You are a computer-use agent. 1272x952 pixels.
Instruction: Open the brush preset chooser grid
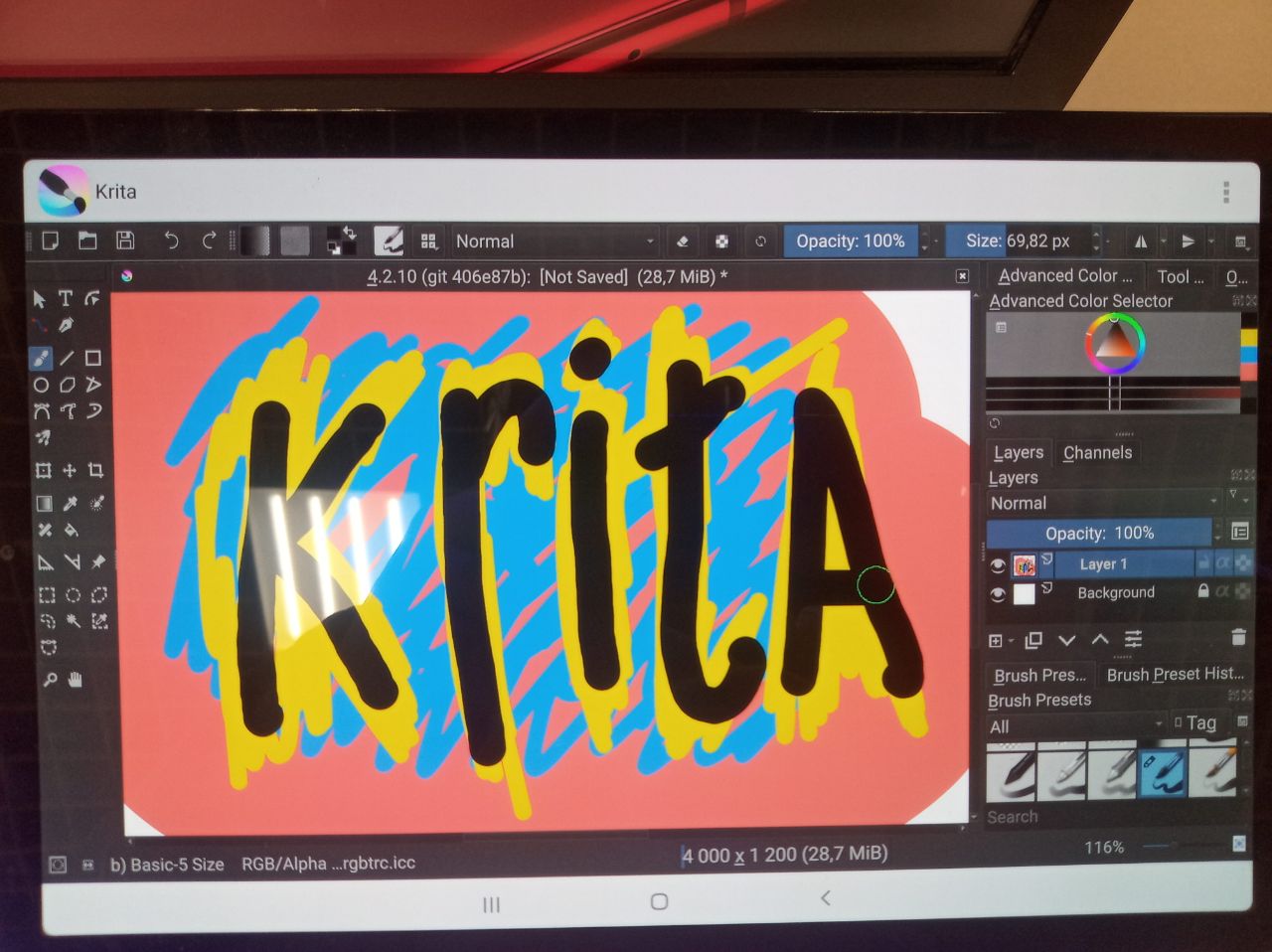428,241
